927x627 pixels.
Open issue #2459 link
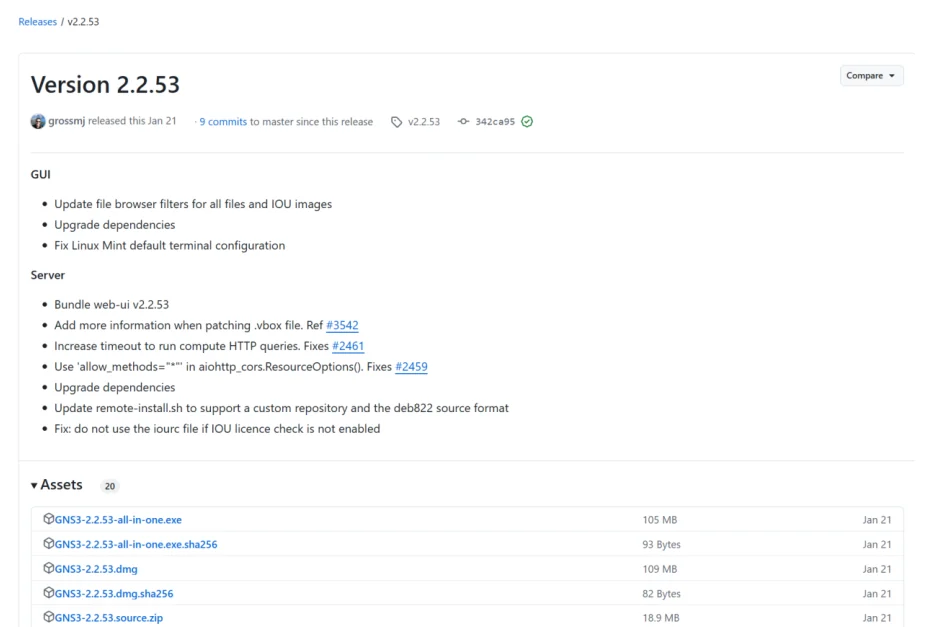tap(411, 366)
